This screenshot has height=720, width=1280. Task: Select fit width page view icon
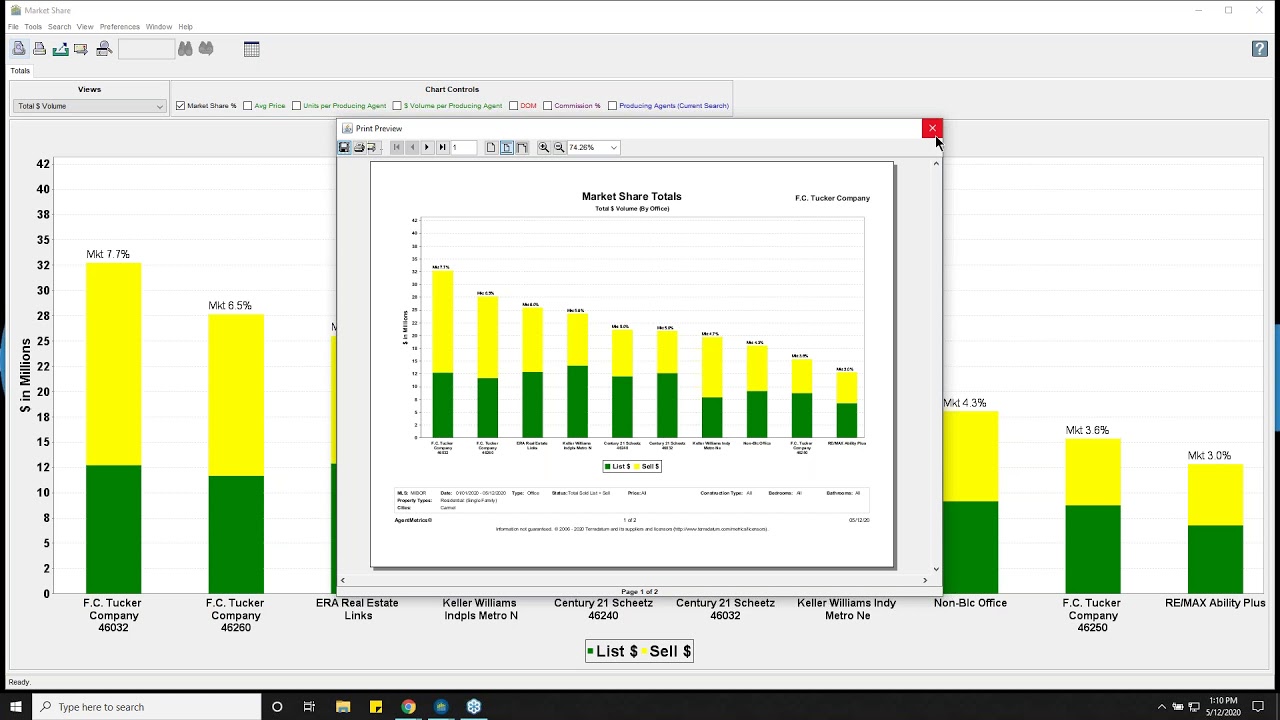(x=522, y=148)
